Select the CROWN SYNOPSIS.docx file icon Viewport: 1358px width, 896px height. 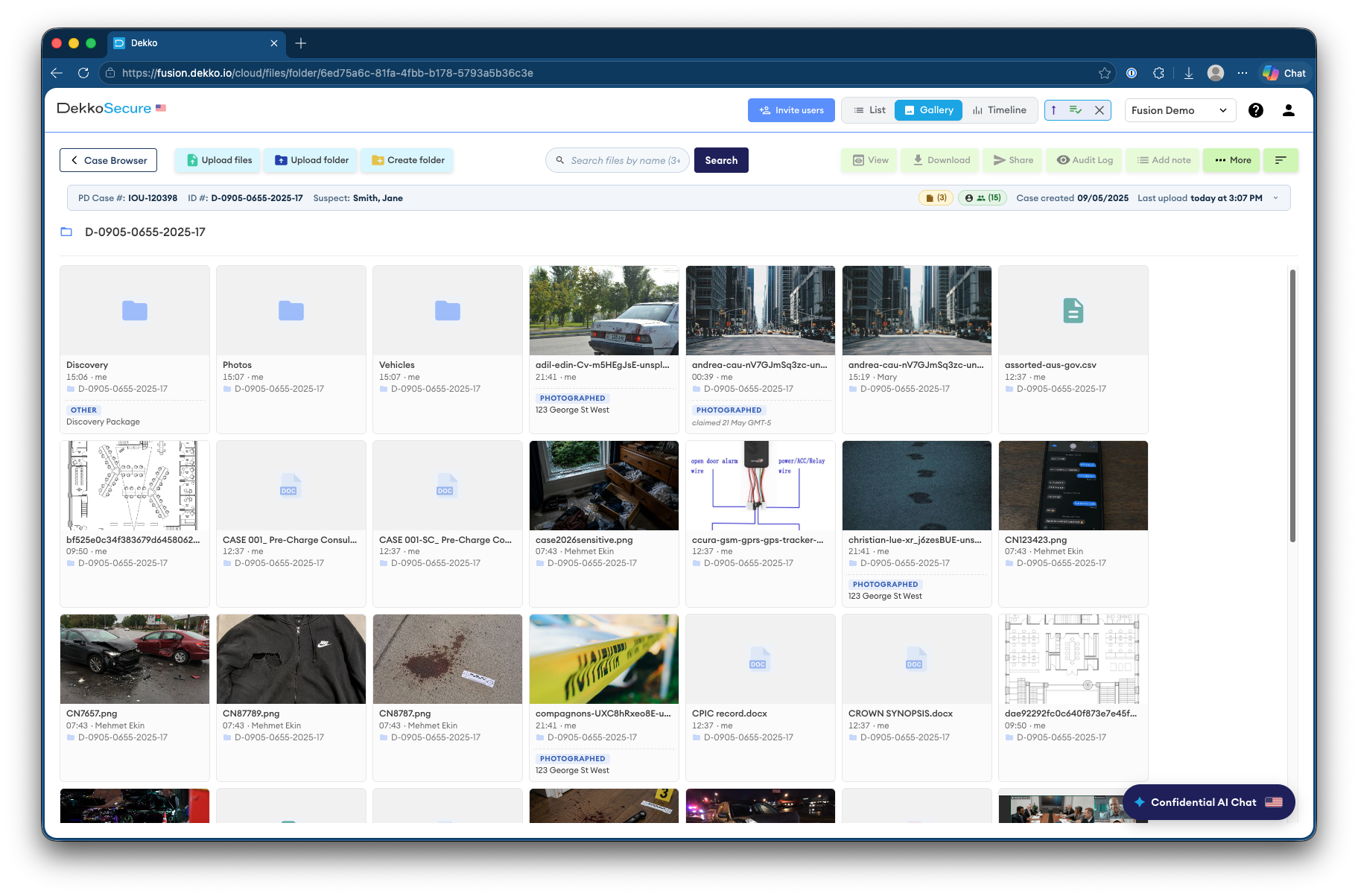[915, 661]
